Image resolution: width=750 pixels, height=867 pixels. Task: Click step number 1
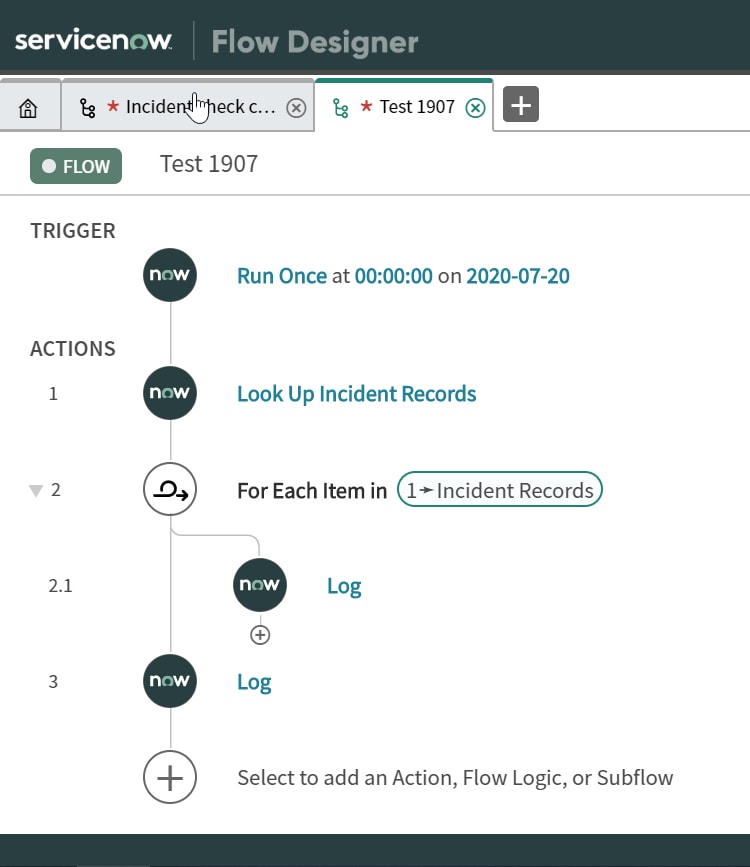click(x=53, y=394)
